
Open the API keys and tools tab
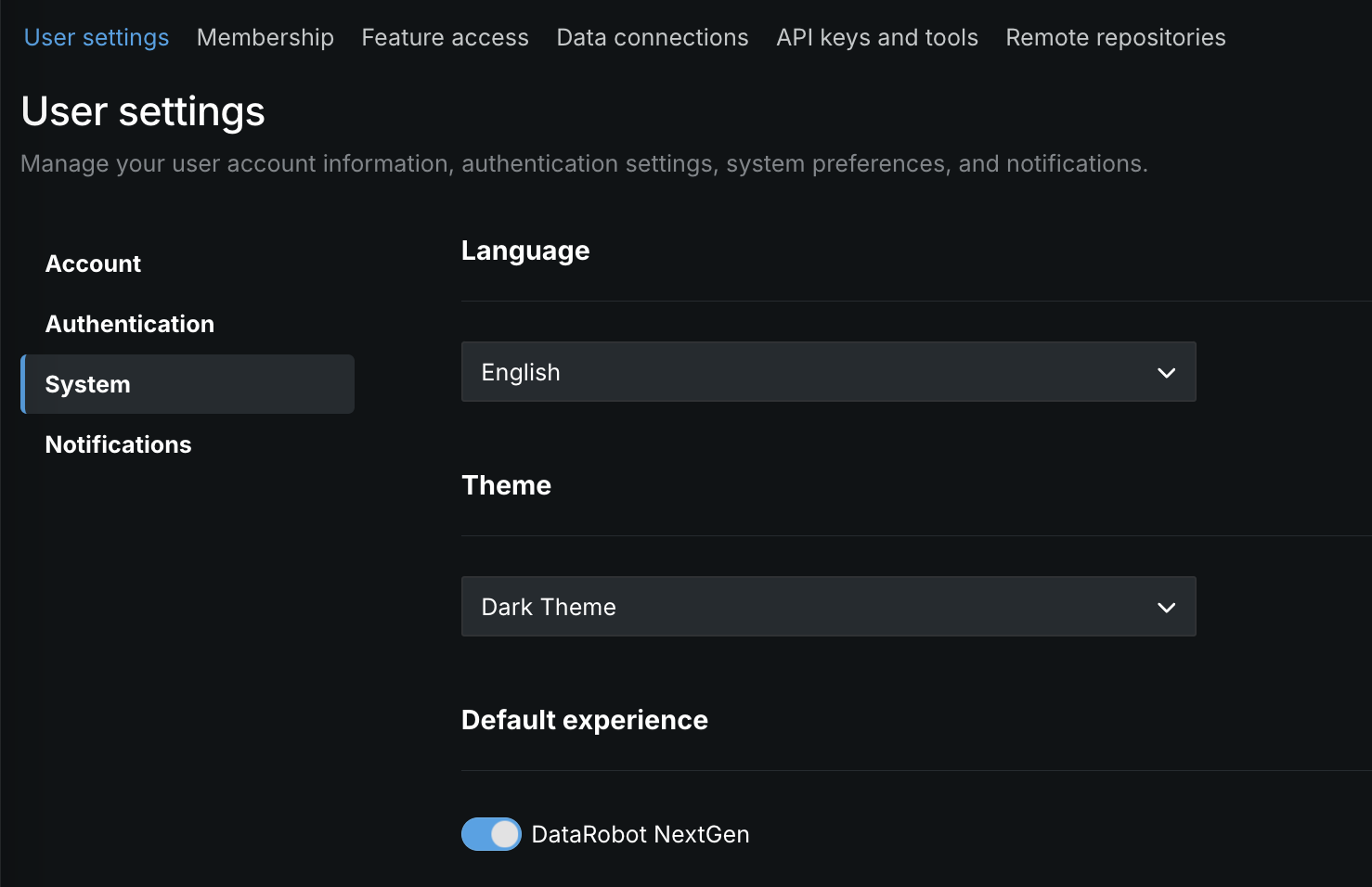tap(876, 38)
